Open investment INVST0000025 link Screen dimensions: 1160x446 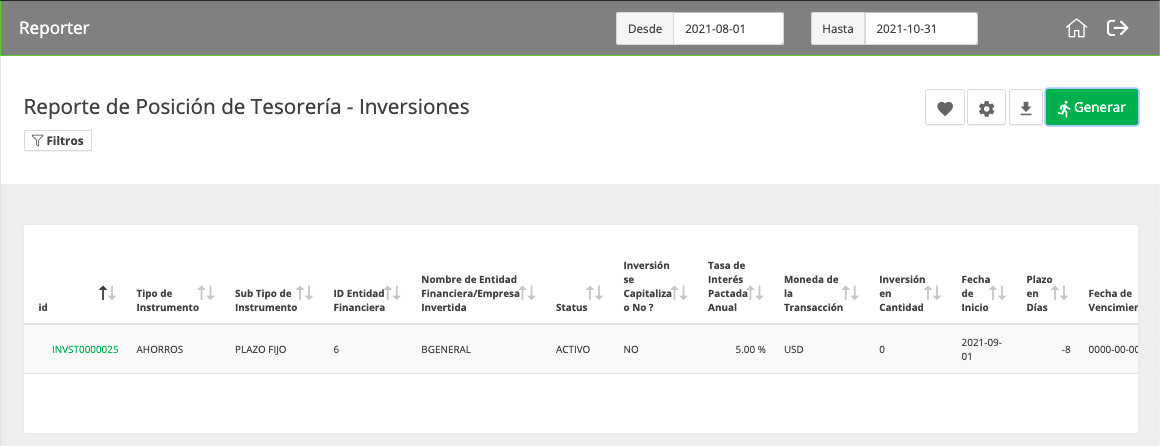pyautogui.click(x=85, y=349)
